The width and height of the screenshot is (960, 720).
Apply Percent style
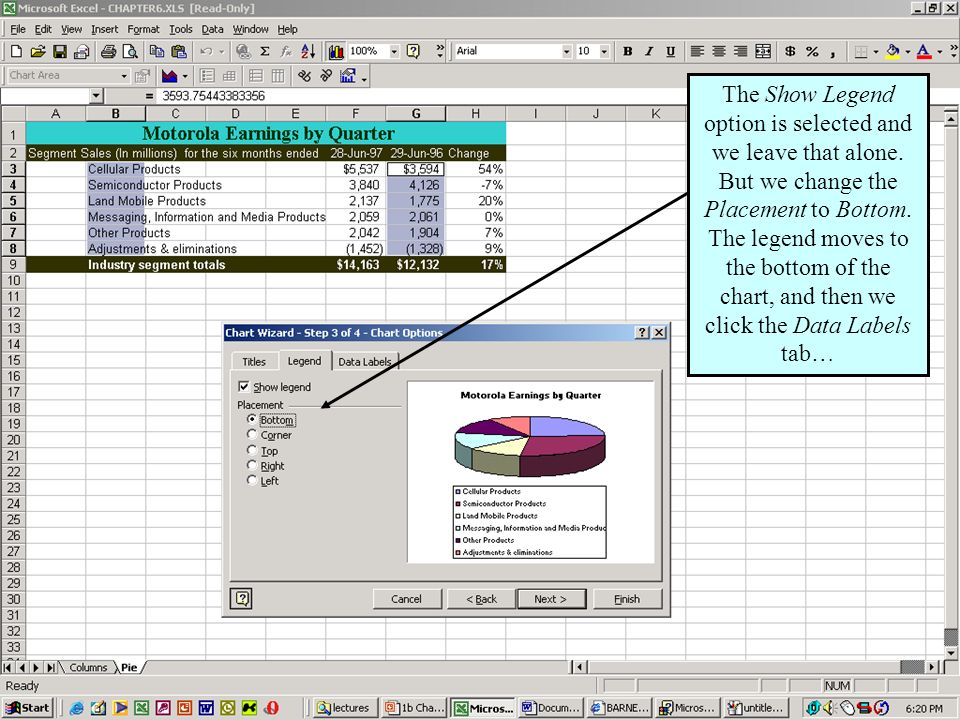point(812,52)
